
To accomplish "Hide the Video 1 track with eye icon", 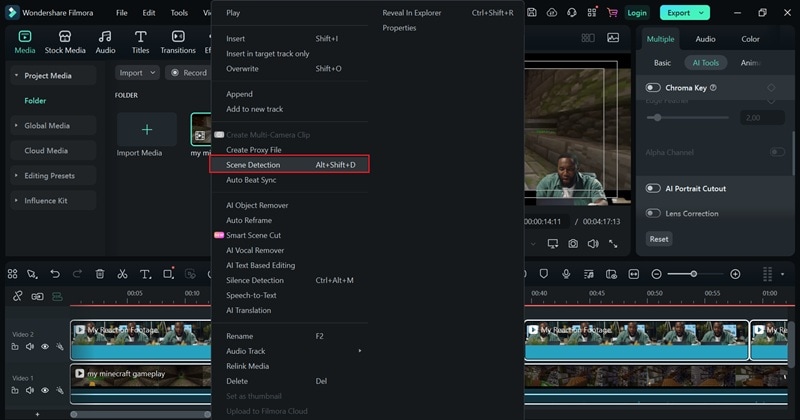I will point(45,390).
